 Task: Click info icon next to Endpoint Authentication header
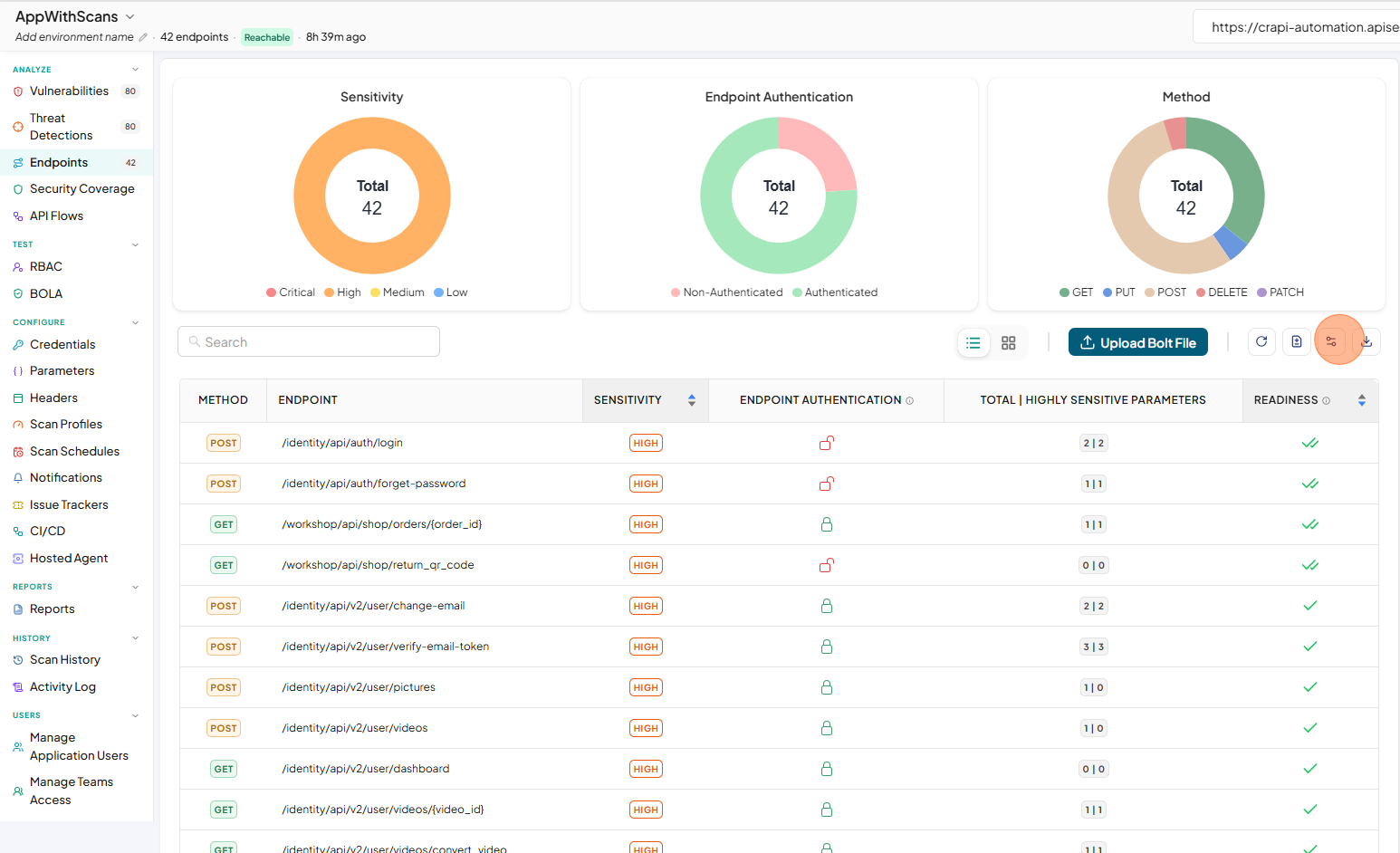910,400
